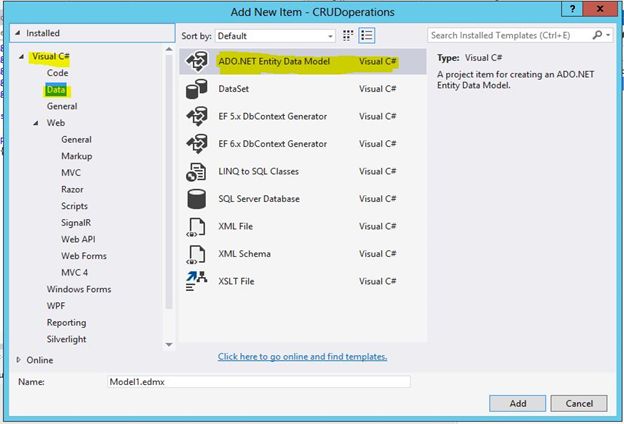The image size is (624, 424).
Task: Collapse the Web tree node
Action: (37, 123)
